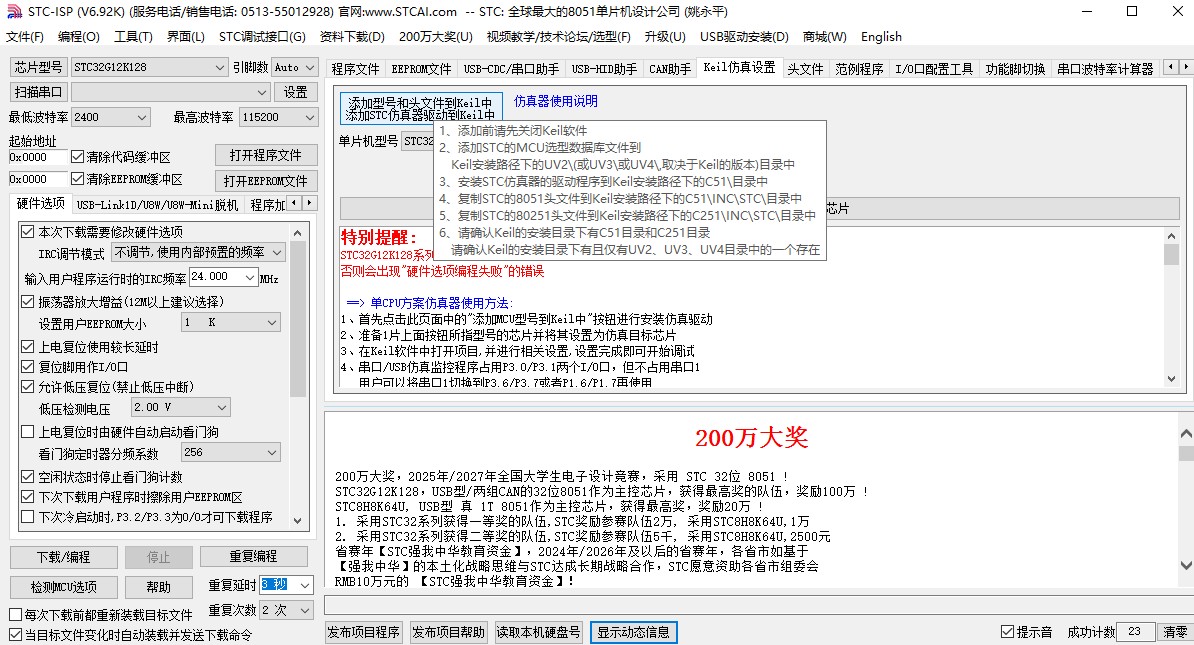Open the 串口波特率计算器 tab

coord(1105,69)
